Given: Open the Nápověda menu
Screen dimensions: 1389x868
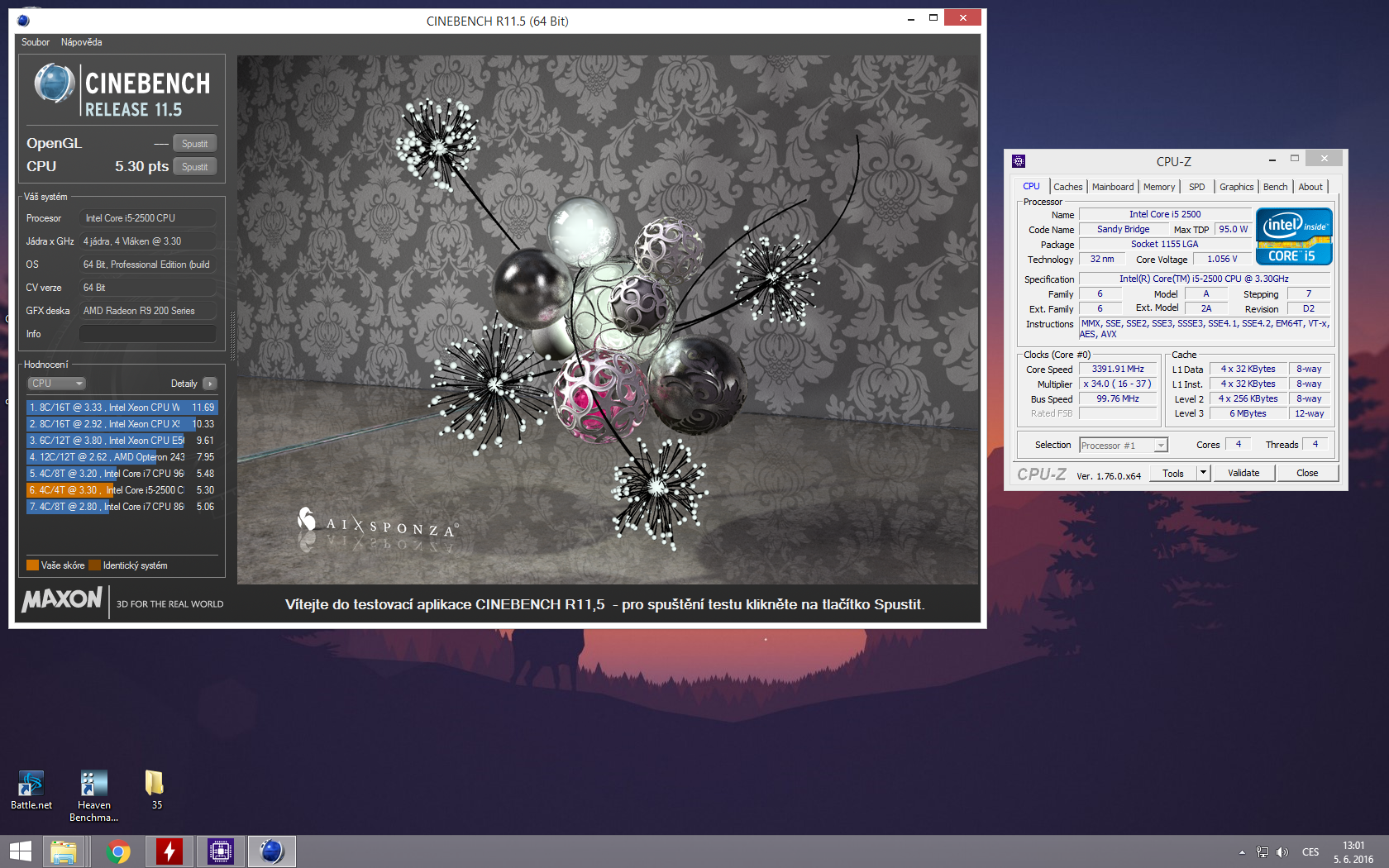Looking at the screenshot, I should click(x=81, y=42).
